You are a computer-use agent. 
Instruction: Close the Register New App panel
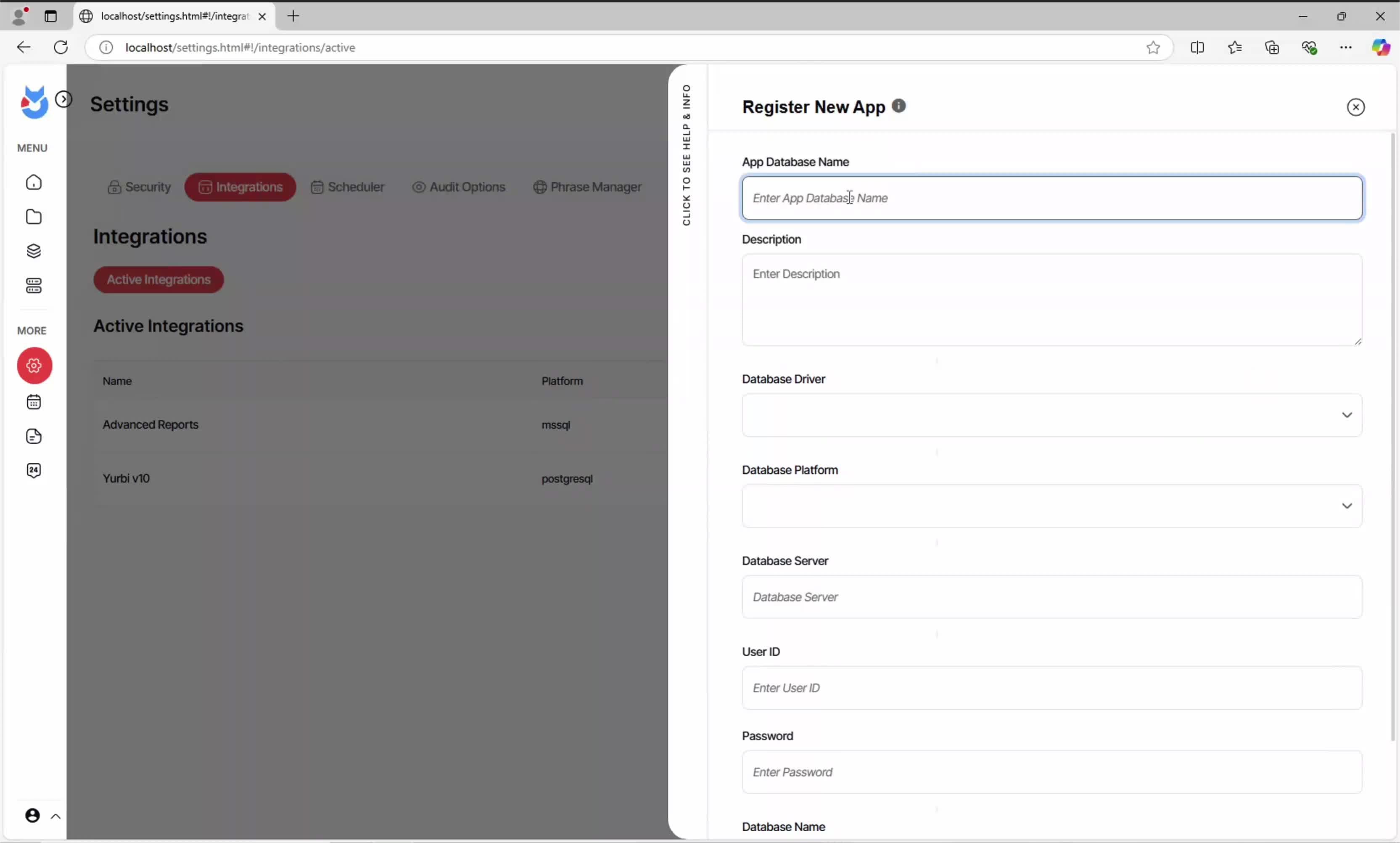[x=1355, y=107]
